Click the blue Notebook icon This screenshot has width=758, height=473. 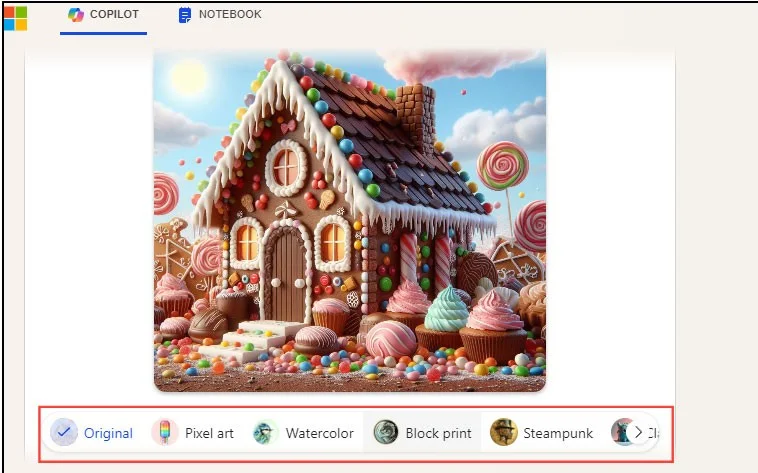pos(185,15)
